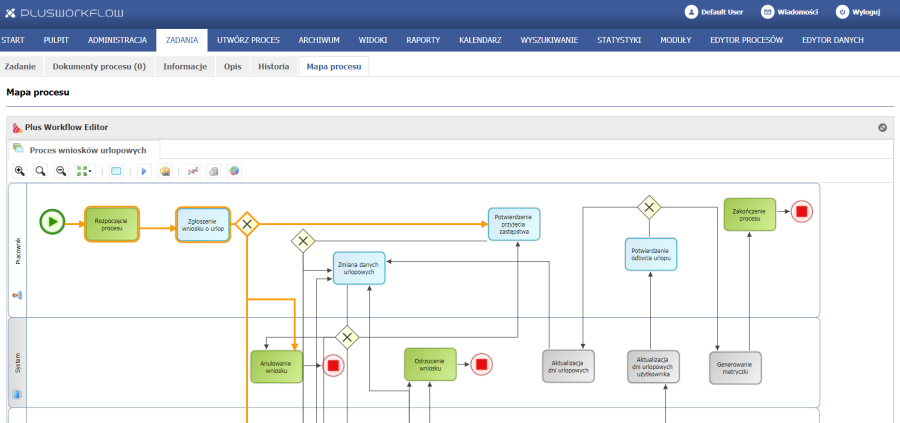The height and width of the screenshot is (423, 900).
Task: Open the Dokumenty procesu (0) tab
Action: point(99,67)
